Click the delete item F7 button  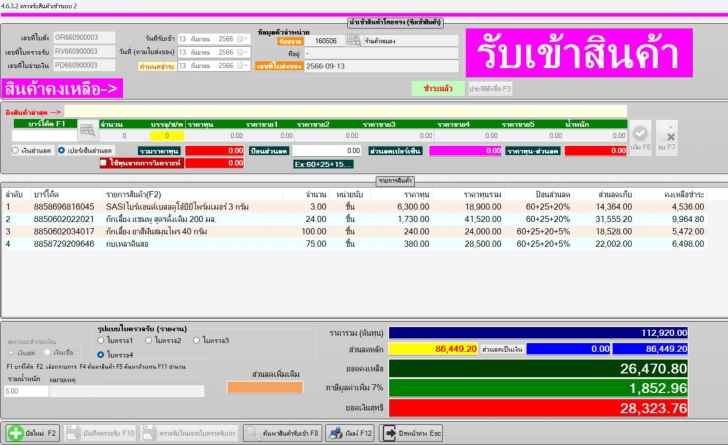click(667, 138)
